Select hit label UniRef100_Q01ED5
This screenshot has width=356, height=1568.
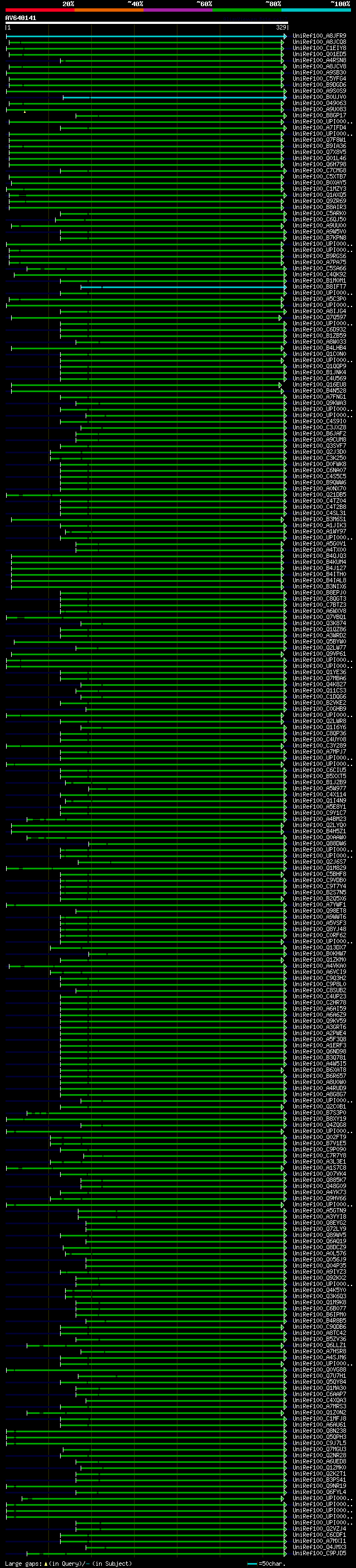(319, 54)
